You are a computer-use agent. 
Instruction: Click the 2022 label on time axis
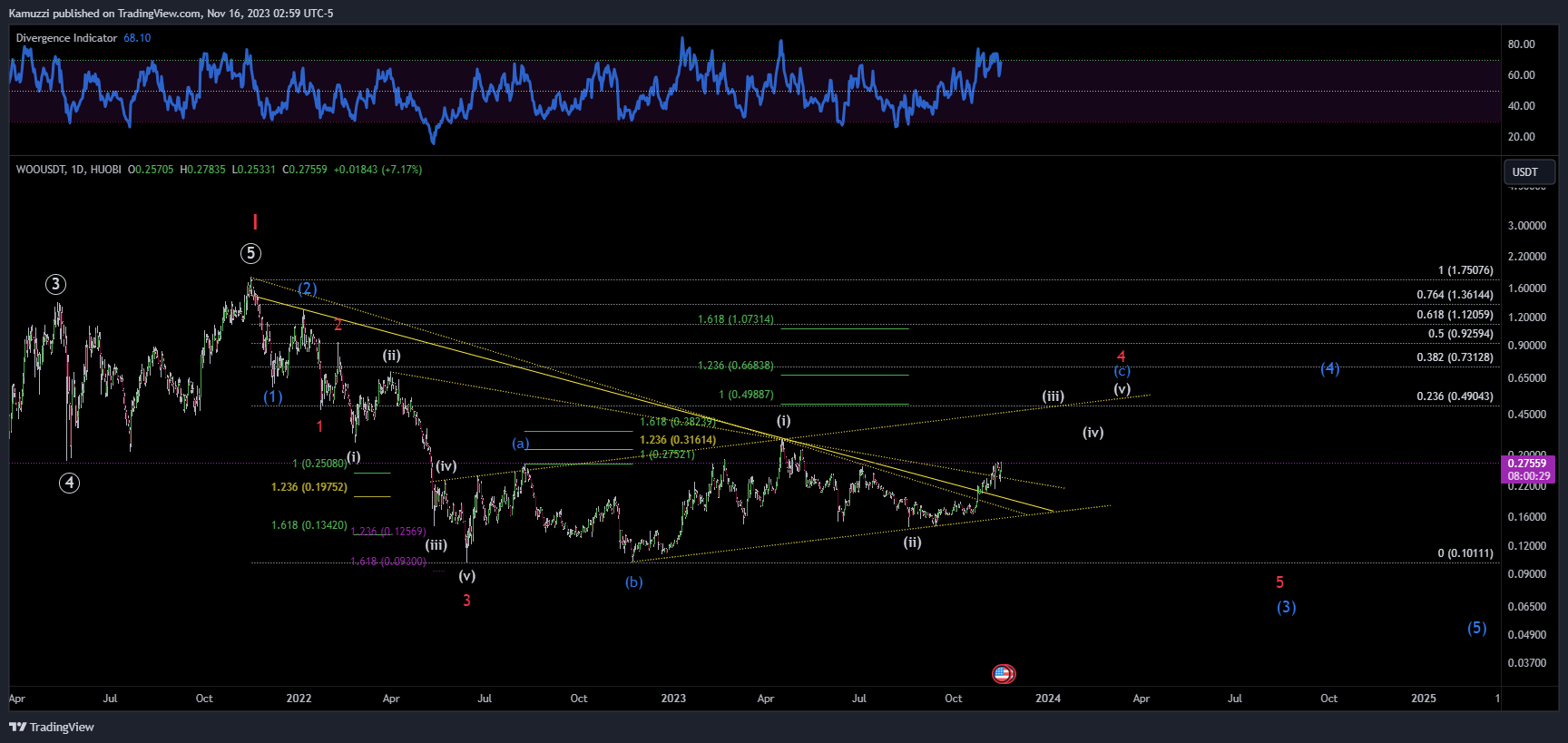click(299, 699)
